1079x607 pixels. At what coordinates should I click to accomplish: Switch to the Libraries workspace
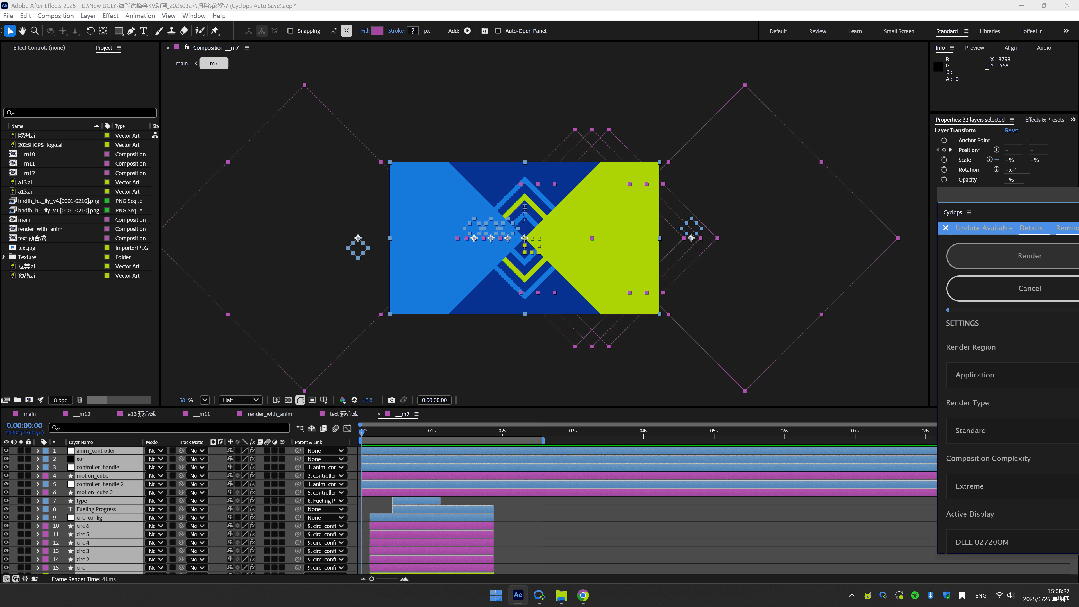tap(989, 31)
